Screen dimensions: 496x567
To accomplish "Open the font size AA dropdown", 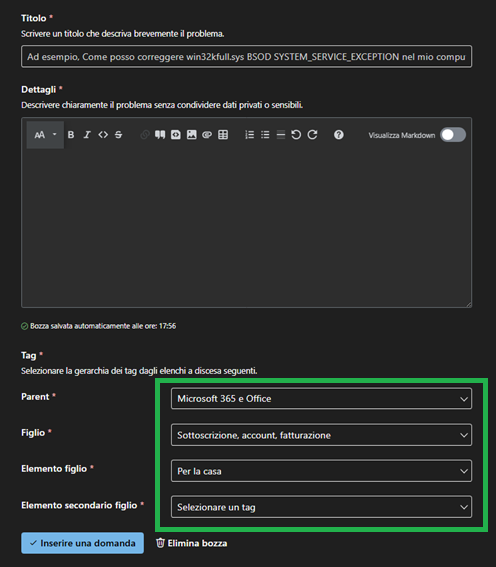I will tap(45, 135).
